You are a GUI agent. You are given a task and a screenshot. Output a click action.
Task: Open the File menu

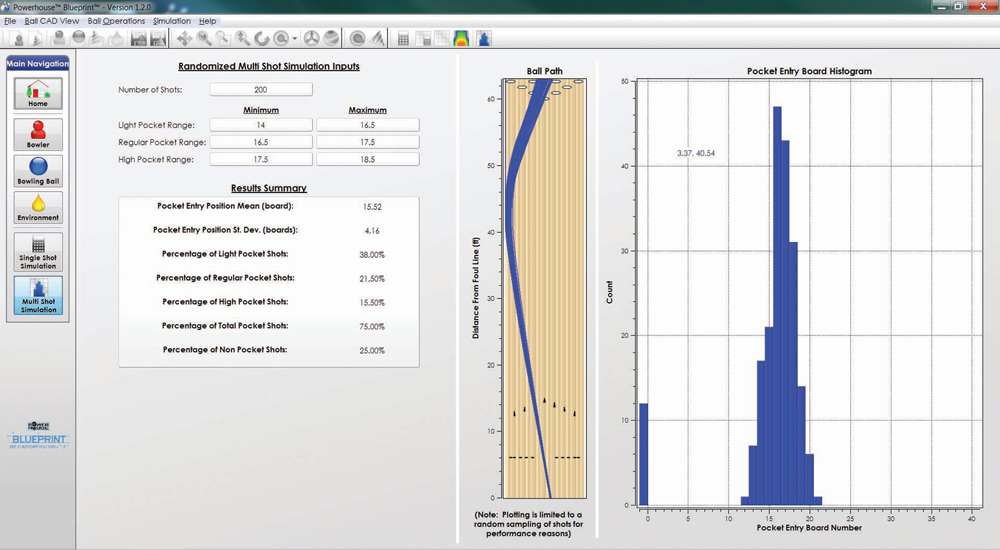pyautogui.click(x=11, y=21)
